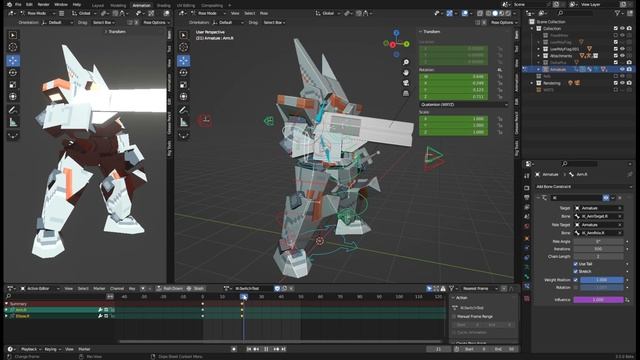
Task: Click the pan hand icon in viewport
Action: click(x=406, y=73)
